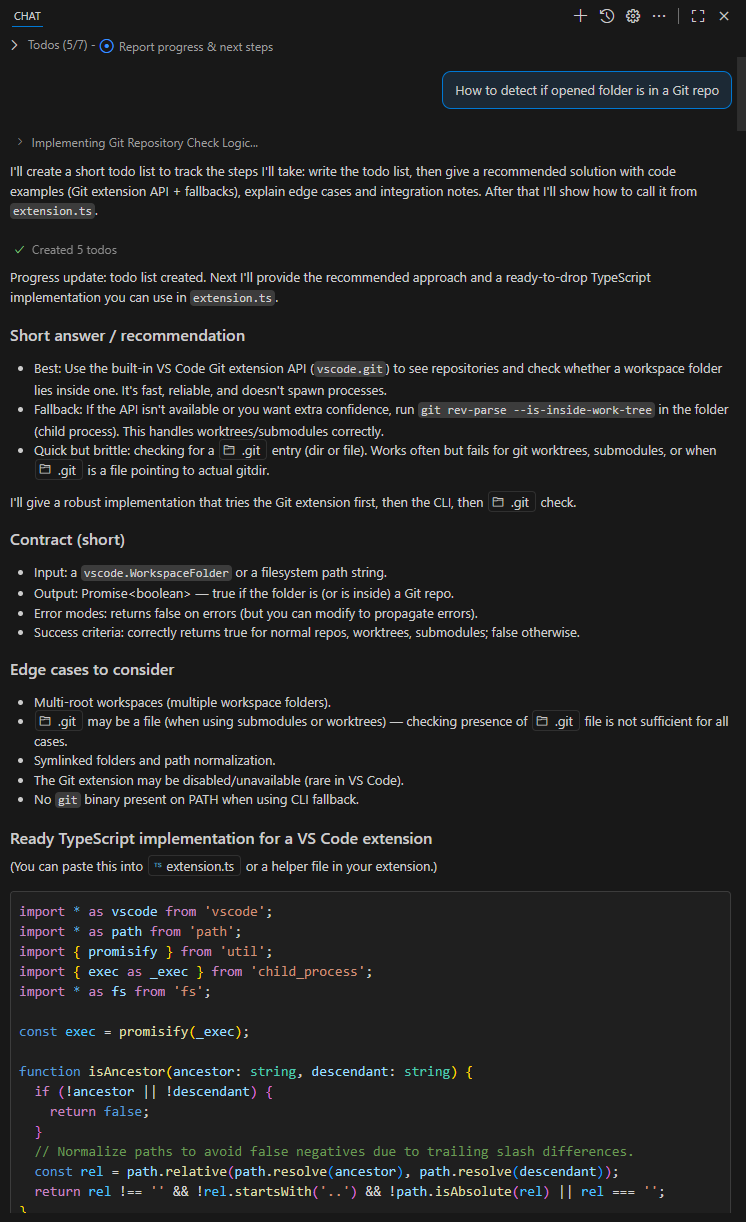Close the chat panel
Screen dimensions: 746x1222
[x=724, y=16]
